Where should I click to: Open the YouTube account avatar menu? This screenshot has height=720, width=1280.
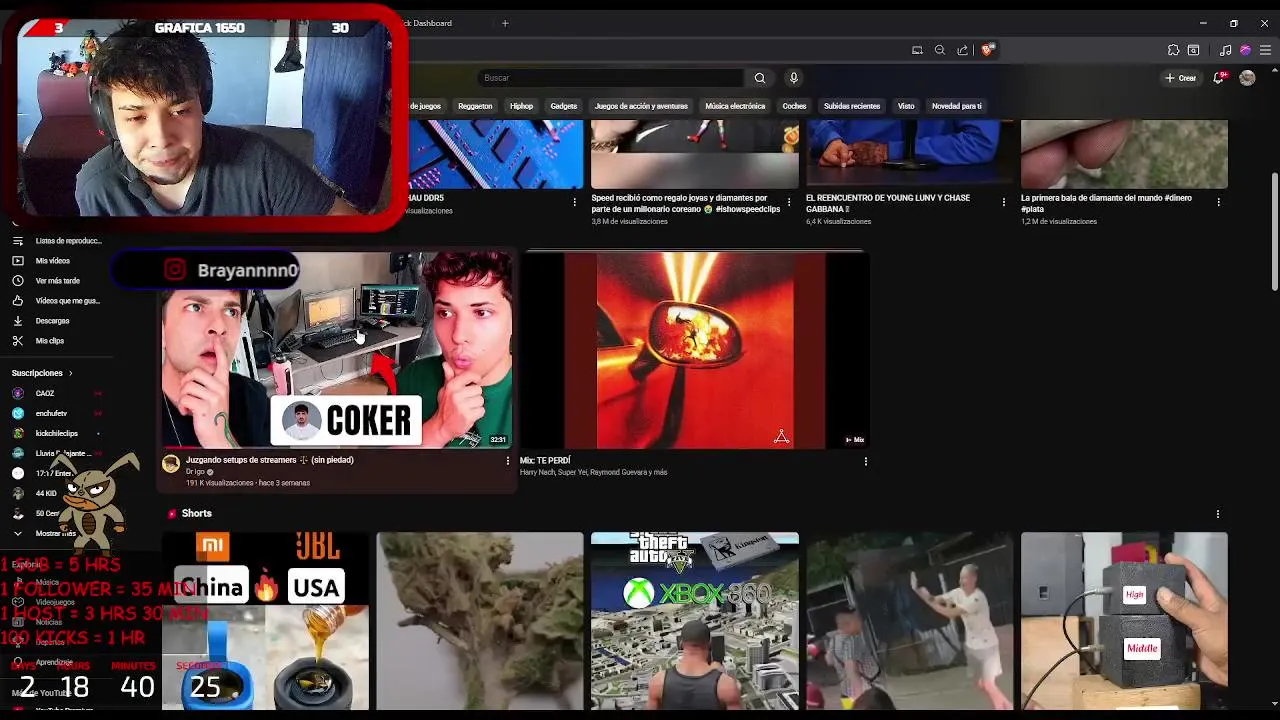(1247, 78)
